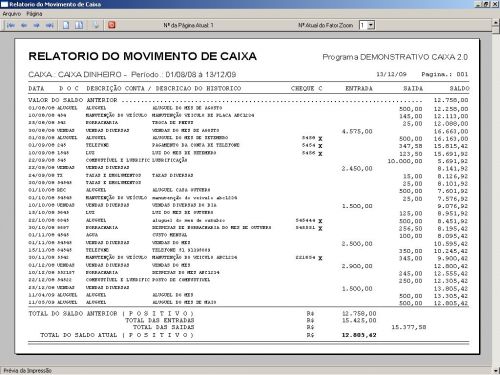Image resolution: width=500 pixels, height=375 pixels.
Task: Open the Fator Zoom dropdown arrow
Action: (x=371, y=25)
